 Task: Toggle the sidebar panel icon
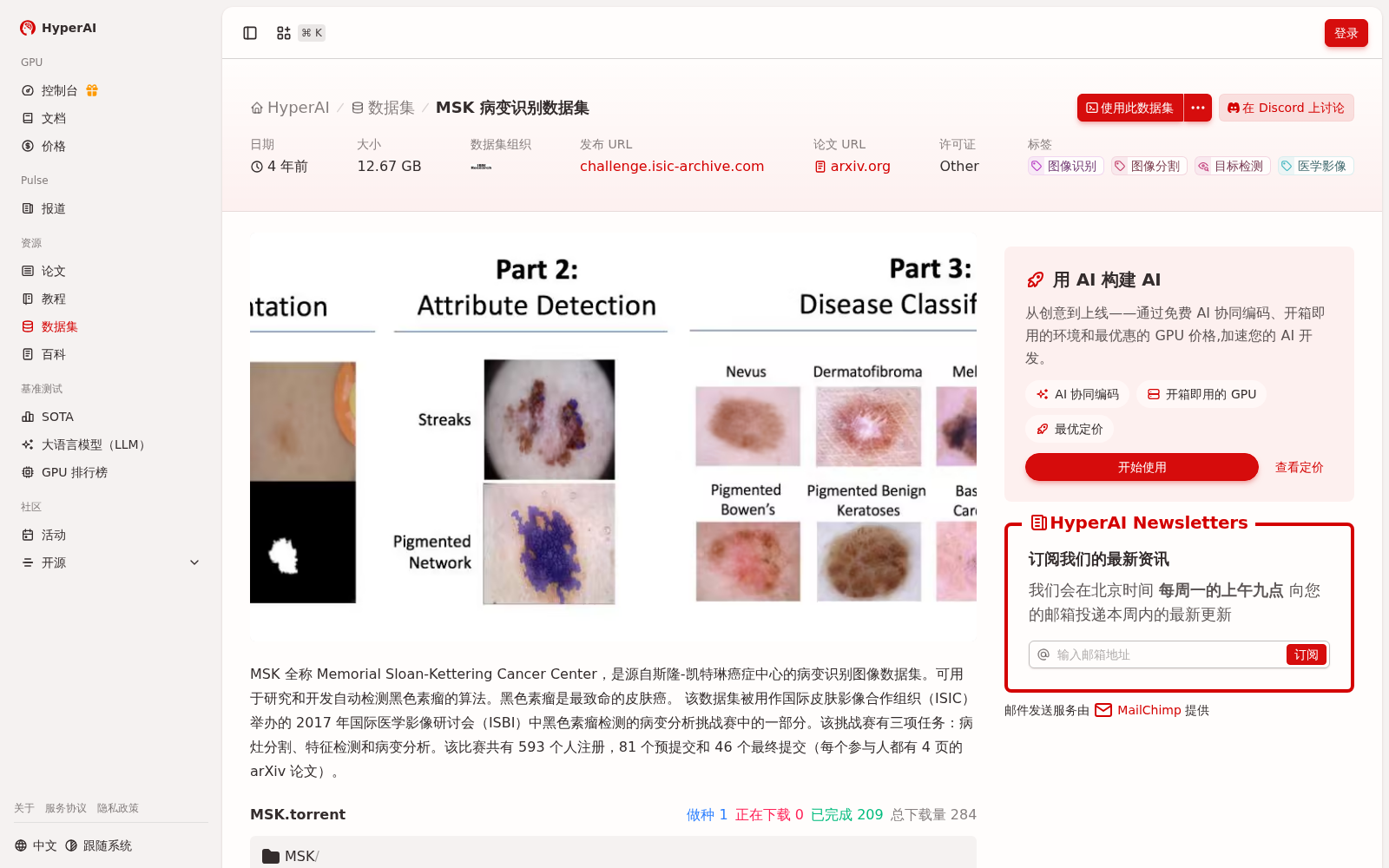coord(250,33)
